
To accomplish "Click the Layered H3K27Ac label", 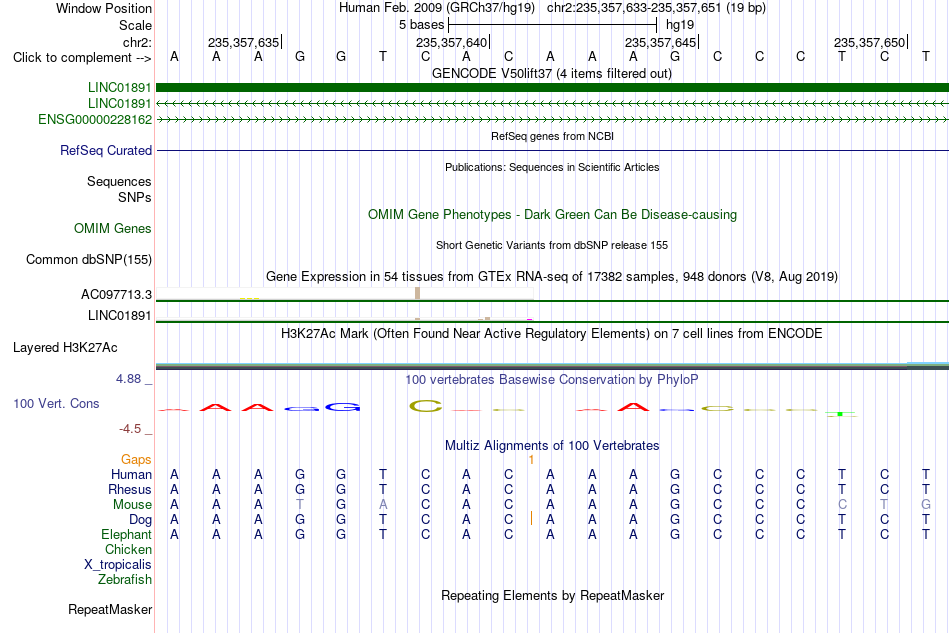I will pos(65,348).
